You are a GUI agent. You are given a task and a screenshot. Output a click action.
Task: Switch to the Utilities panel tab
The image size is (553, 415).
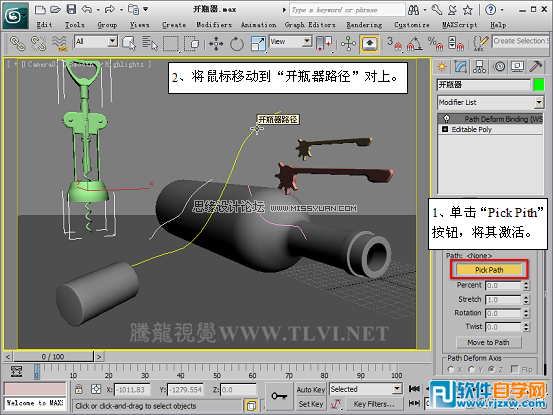coord(536,66)
